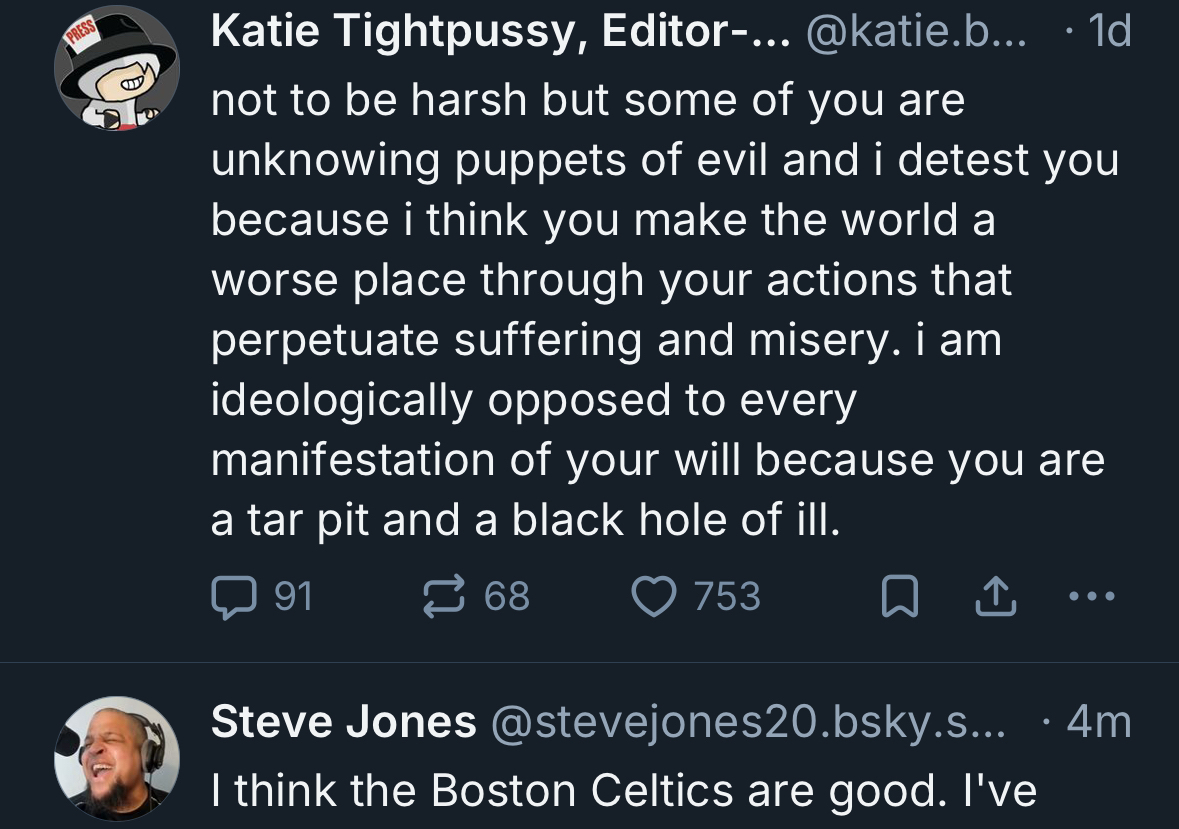The image size is (1179, 829).
Task: Click the 68 repost count
Action: click(x=507, y=597)
